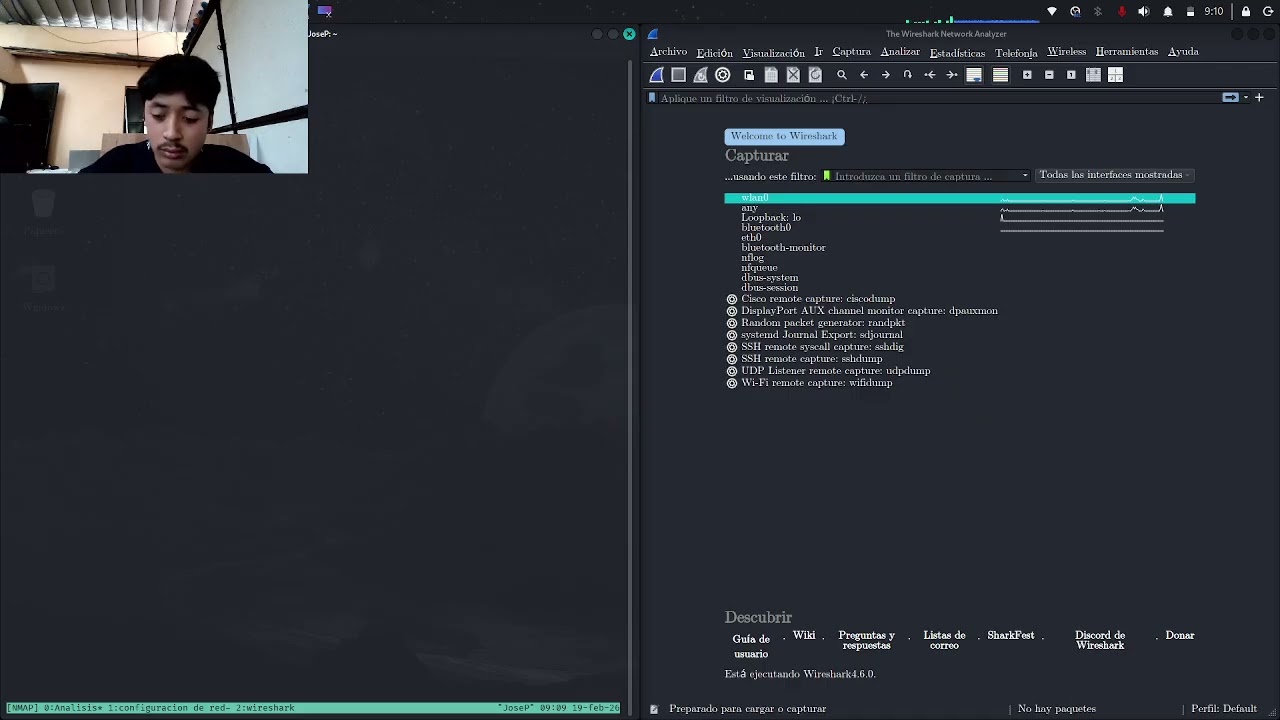The width and height of the screenshot is (1280, 720).
Task: Open the Edición menu
Action: coord(714,52)
